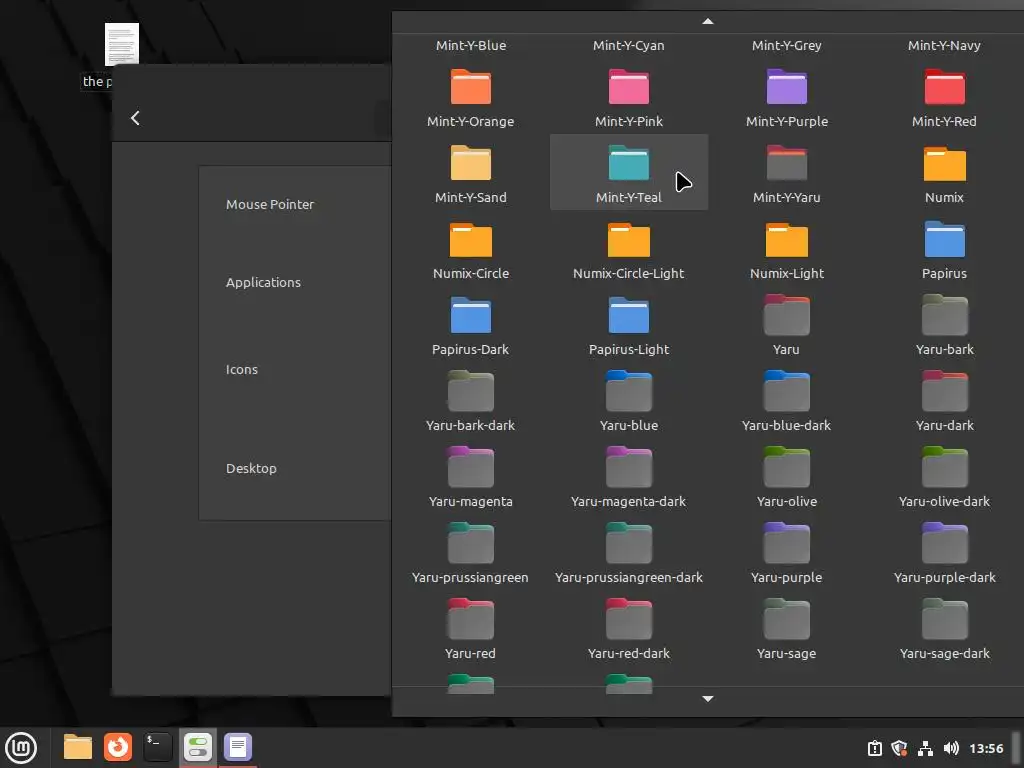Viewport: 1024px width, 768px height.
Task: Open the Desktop theme setting
Action: pyautogui.click(x=251, y=468)
